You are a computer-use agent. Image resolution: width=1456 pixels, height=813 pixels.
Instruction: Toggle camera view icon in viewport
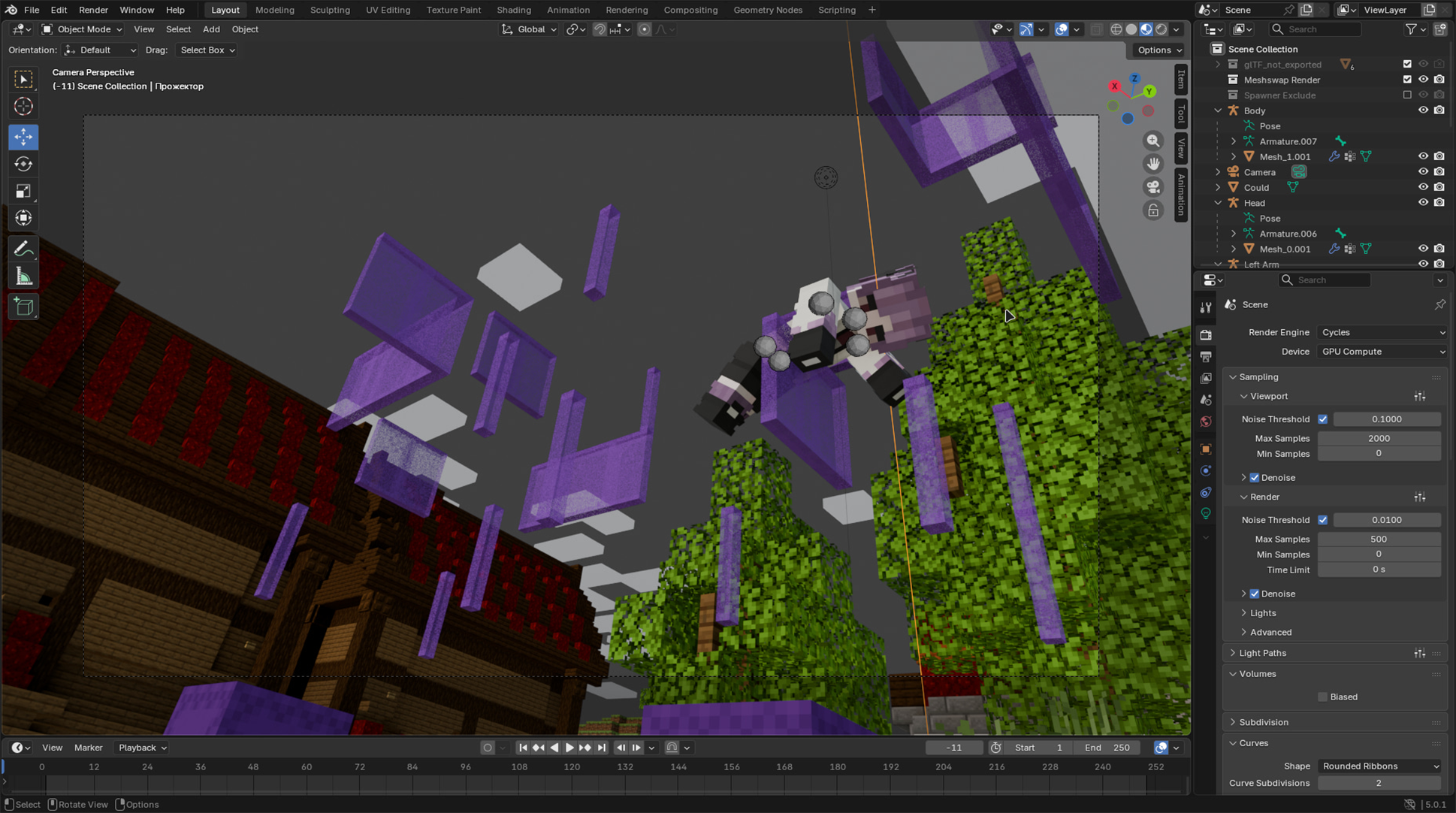1152,187
